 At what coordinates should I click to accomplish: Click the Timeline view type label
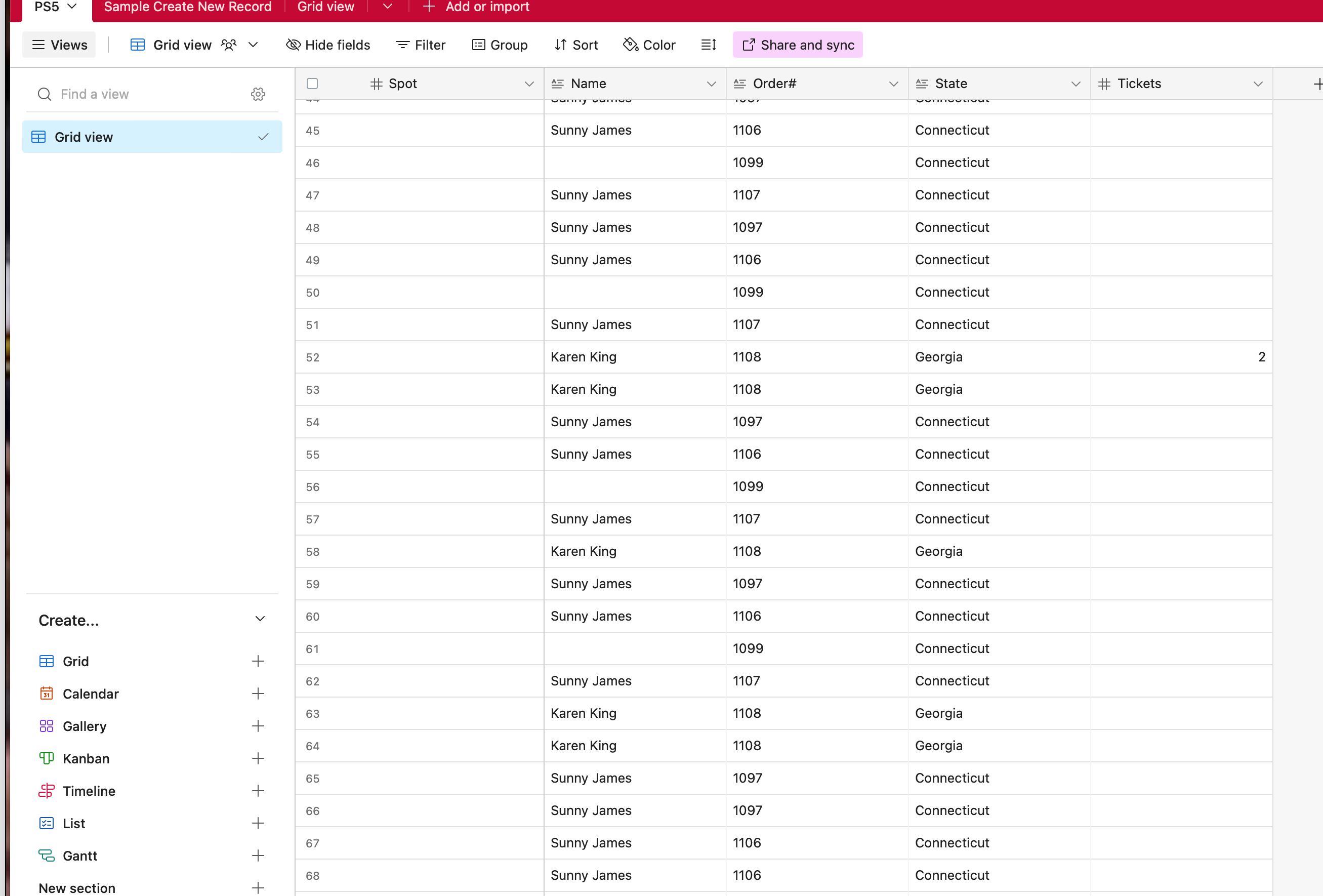[x=89, y=791]
